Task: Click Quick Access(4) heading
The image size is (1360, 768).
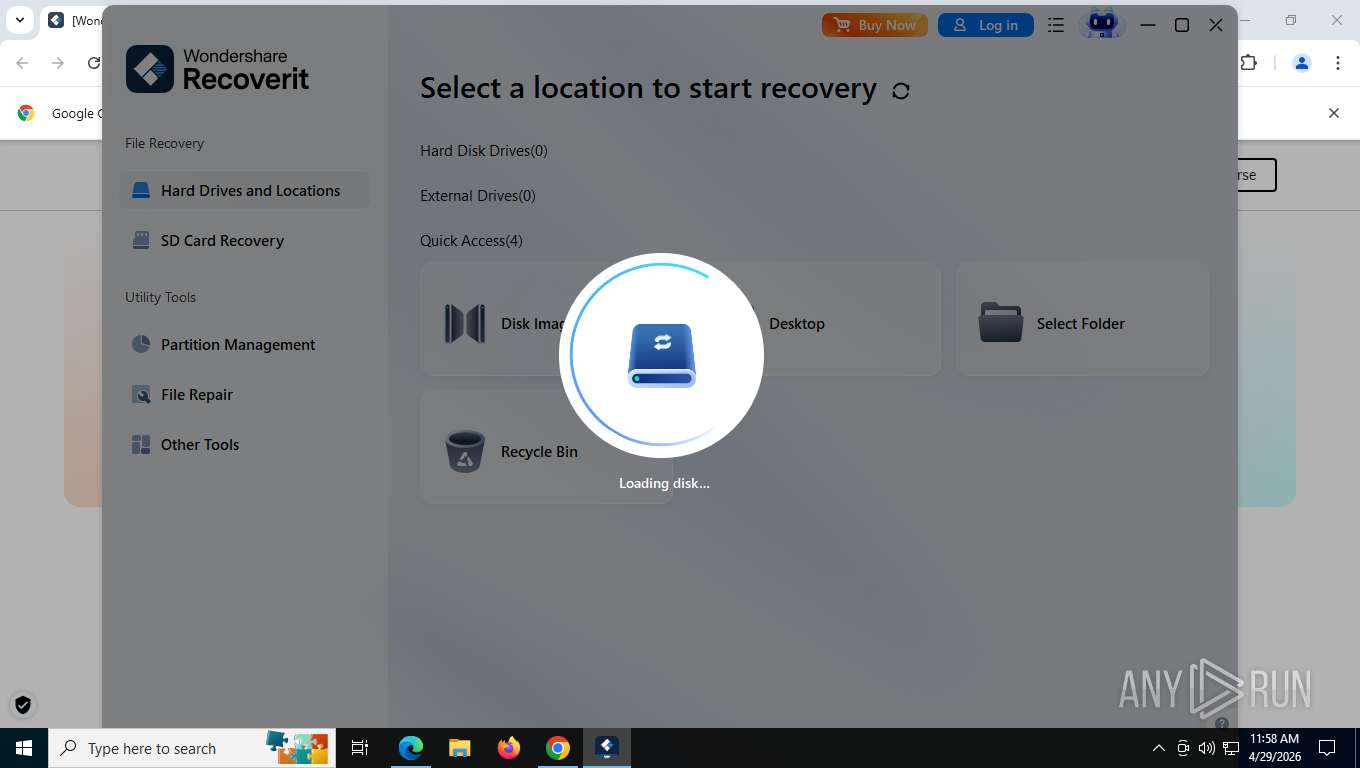Action: point(471,241)
